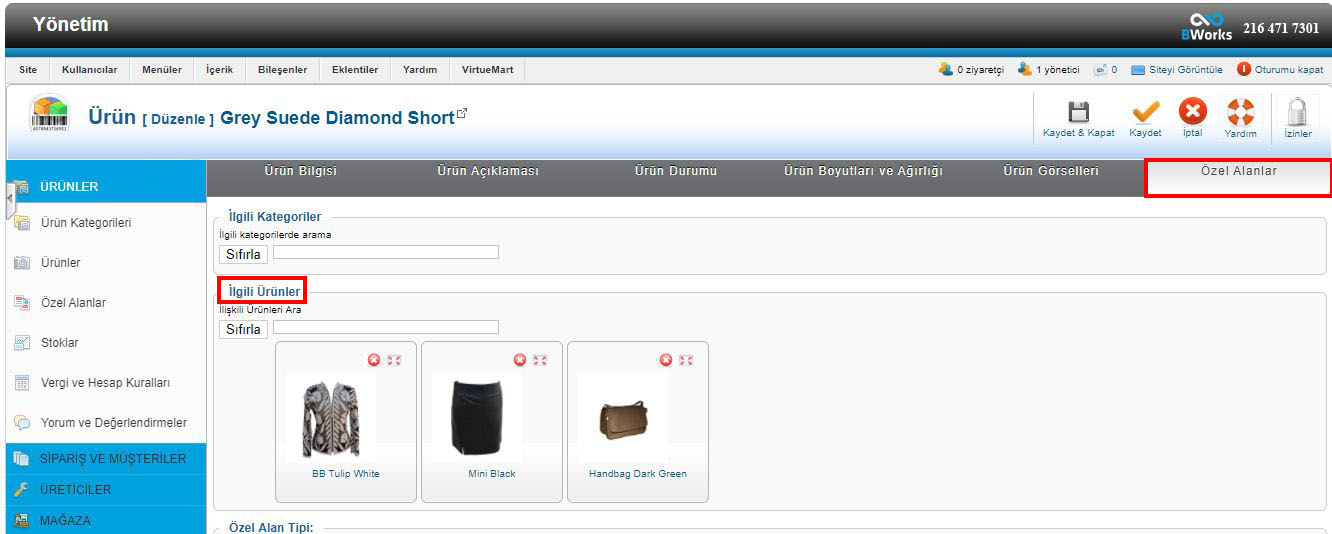Open Ürün Kategorileri sidebar link
The width and height of the screenshot is (1332, 534).
86,223
